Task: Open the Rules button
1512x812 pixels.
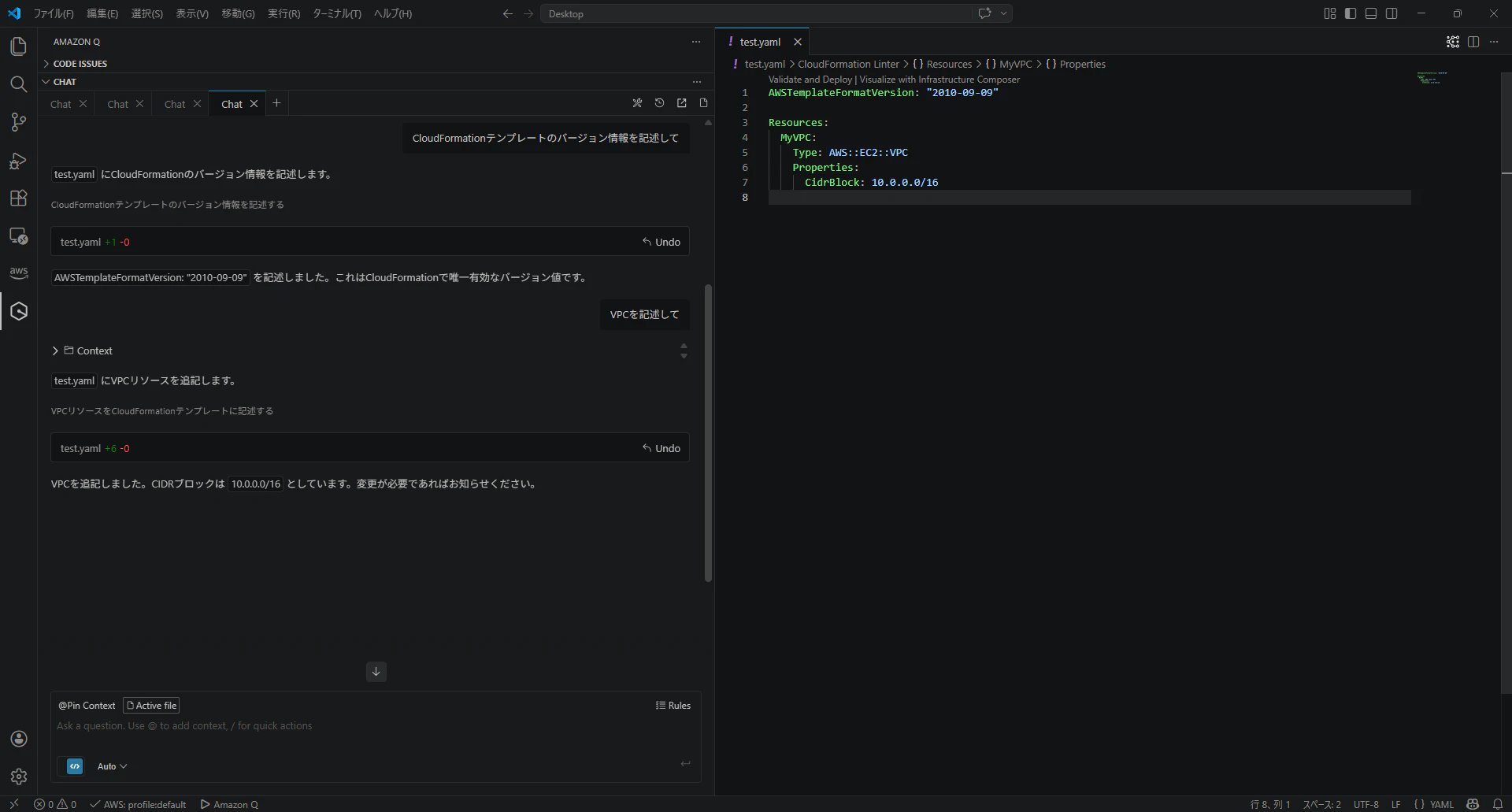Action: (x=673, y=706)
